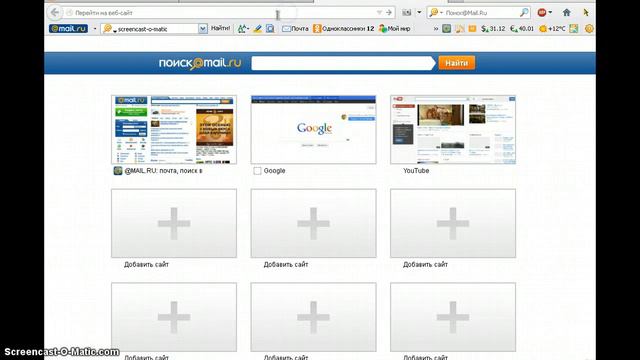640x360 pixels.
Task: Open the address bar history dropdown triangle
Action: [379, 13]
